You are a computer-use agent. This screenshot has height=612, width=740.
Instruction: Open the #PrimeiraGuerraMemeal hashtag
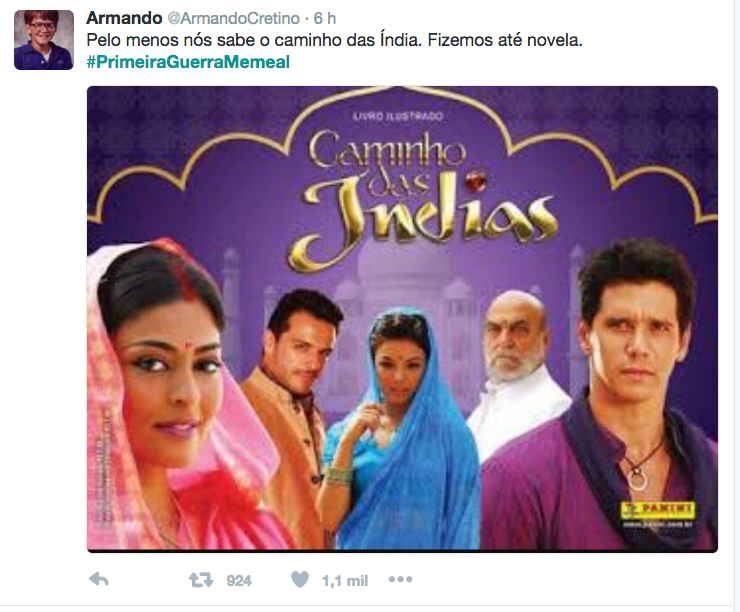click(188, 62)
